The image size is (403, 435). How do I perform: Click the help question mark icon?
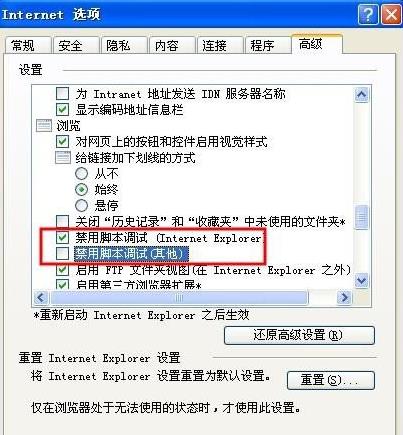[367, 15]
